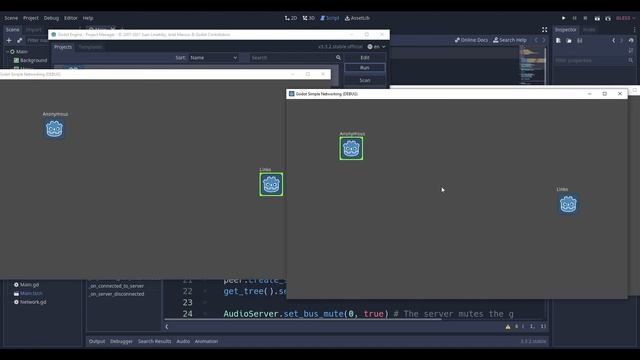The image size is (640, 360).
Task: Jump to _on_connected_to_server method
Action: [x=116, y=286]
